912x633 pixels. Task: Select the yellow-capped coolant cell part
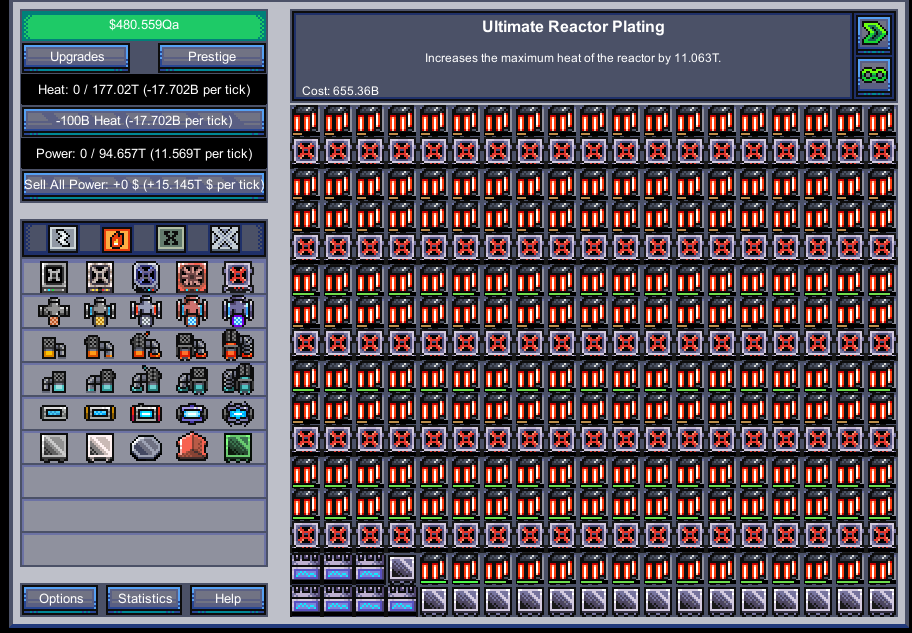100,414
